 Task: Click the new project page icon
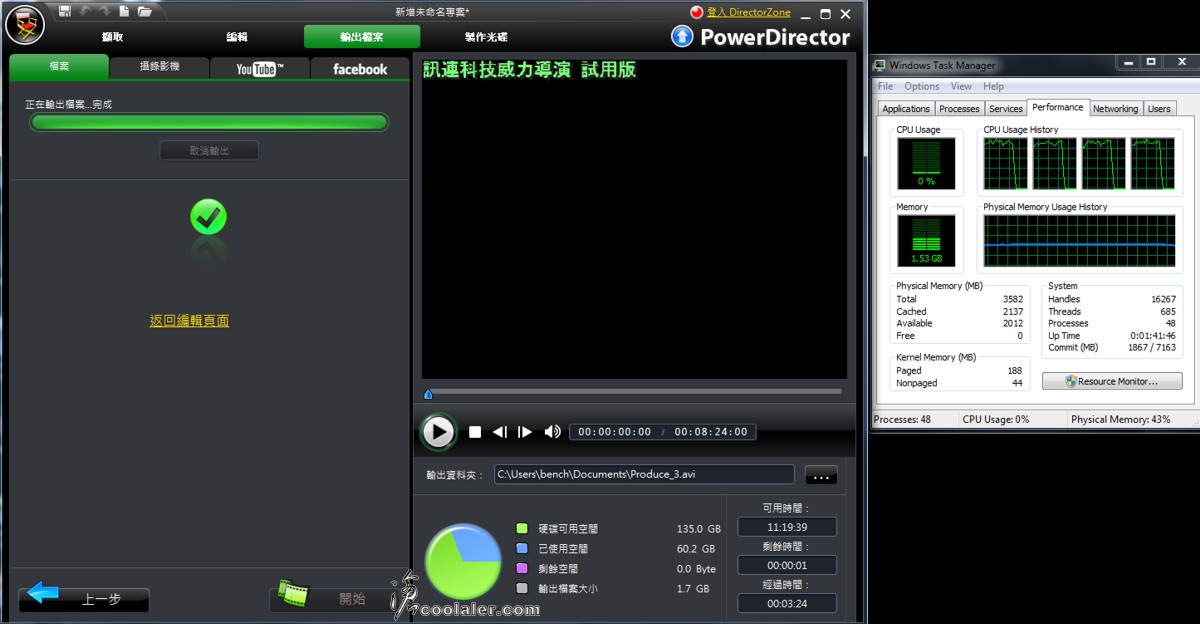pos(124,11)
